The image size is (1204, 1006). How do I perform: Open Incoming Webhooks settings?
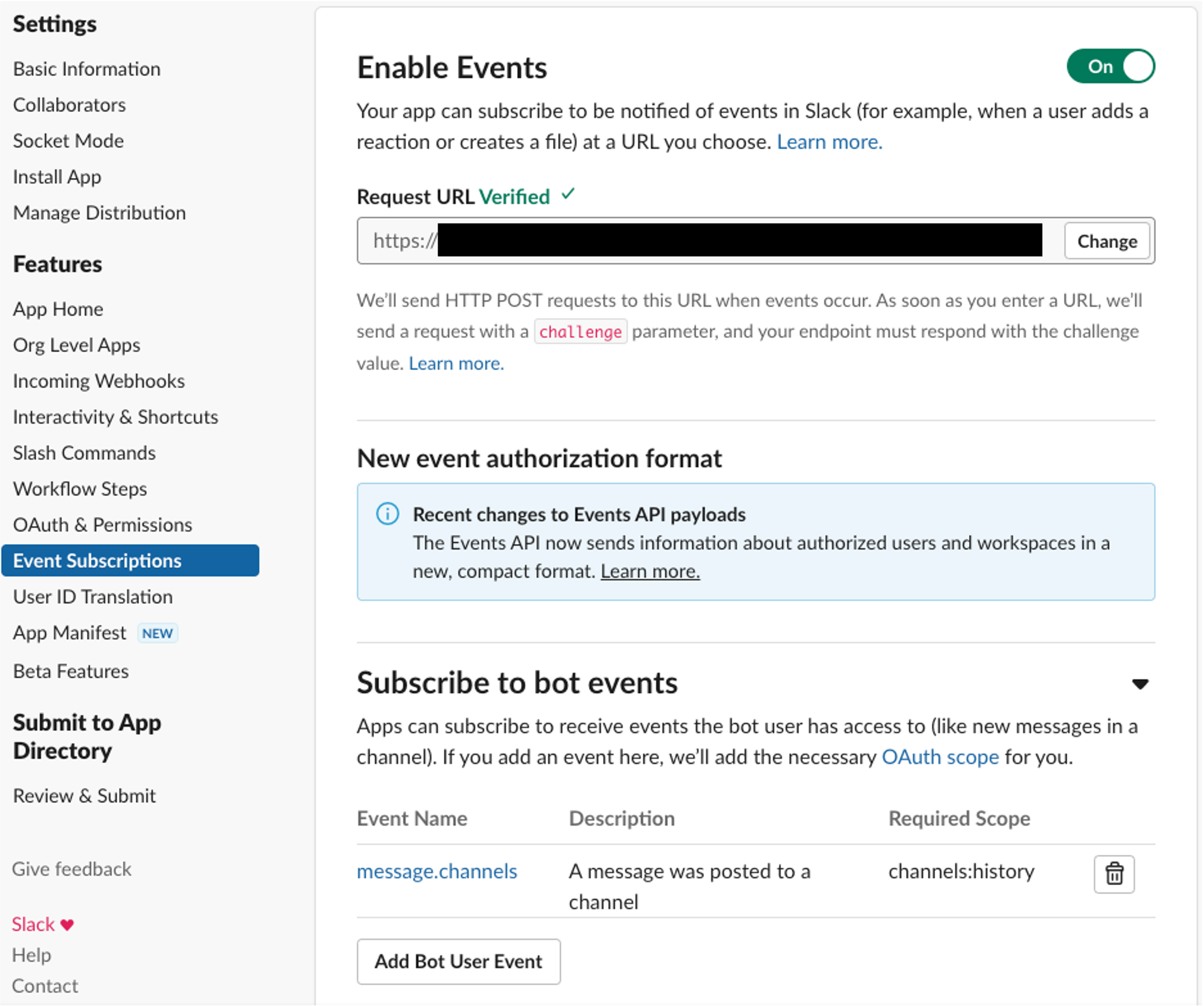[x=99, y=381]
